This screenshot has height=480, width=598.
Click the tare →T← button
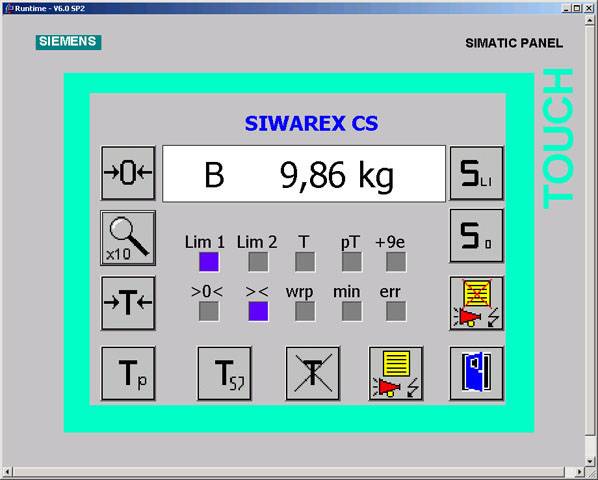(128, 303)
